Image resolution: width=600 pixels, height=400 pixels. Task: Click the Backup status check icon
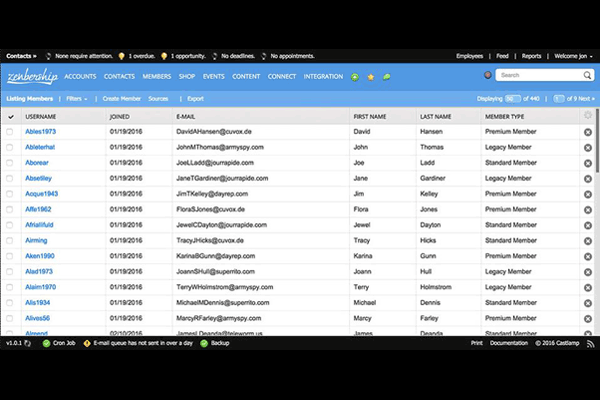205,342
